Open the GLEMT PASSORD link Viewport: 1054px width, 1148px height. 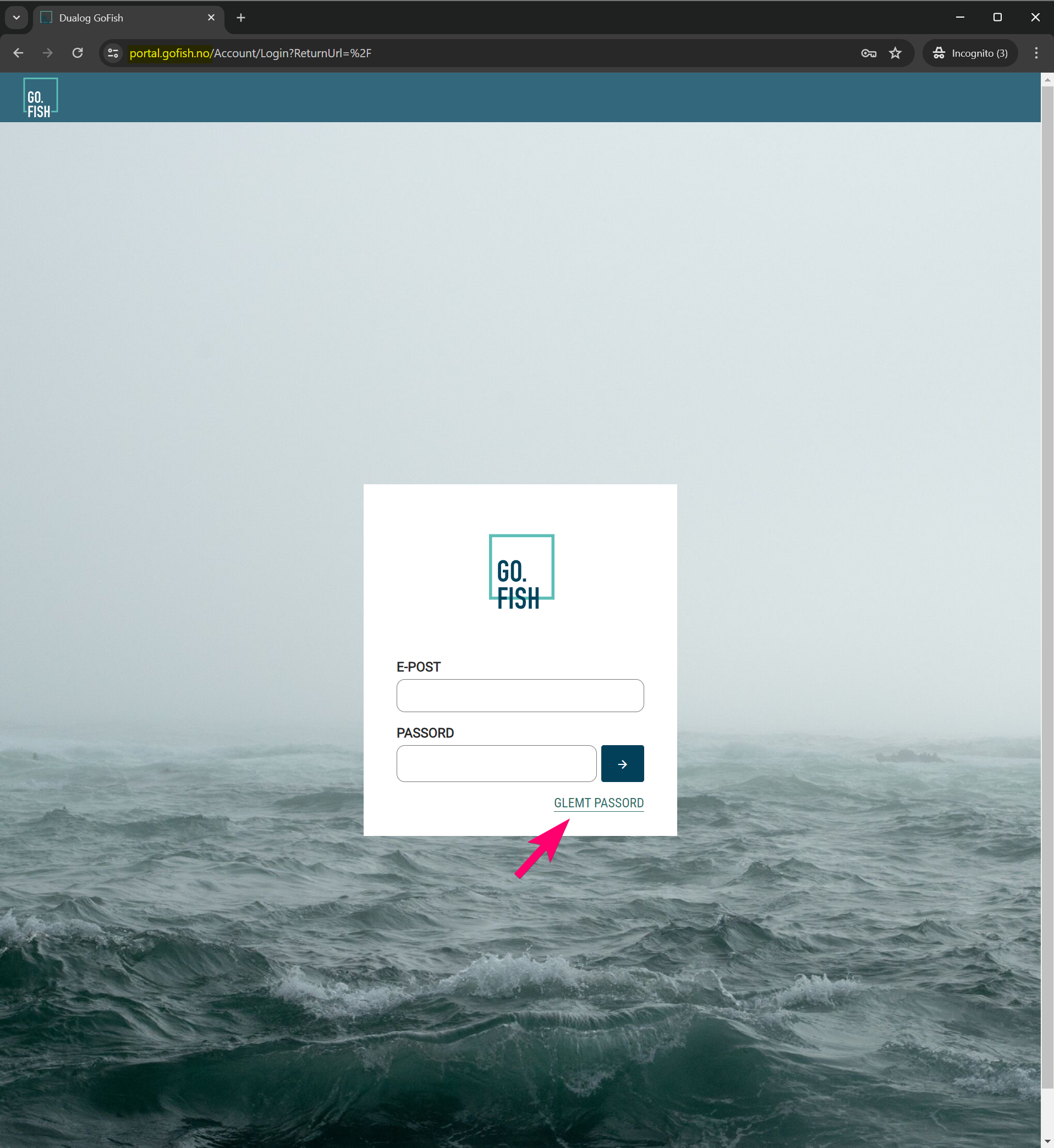point(599,803)
